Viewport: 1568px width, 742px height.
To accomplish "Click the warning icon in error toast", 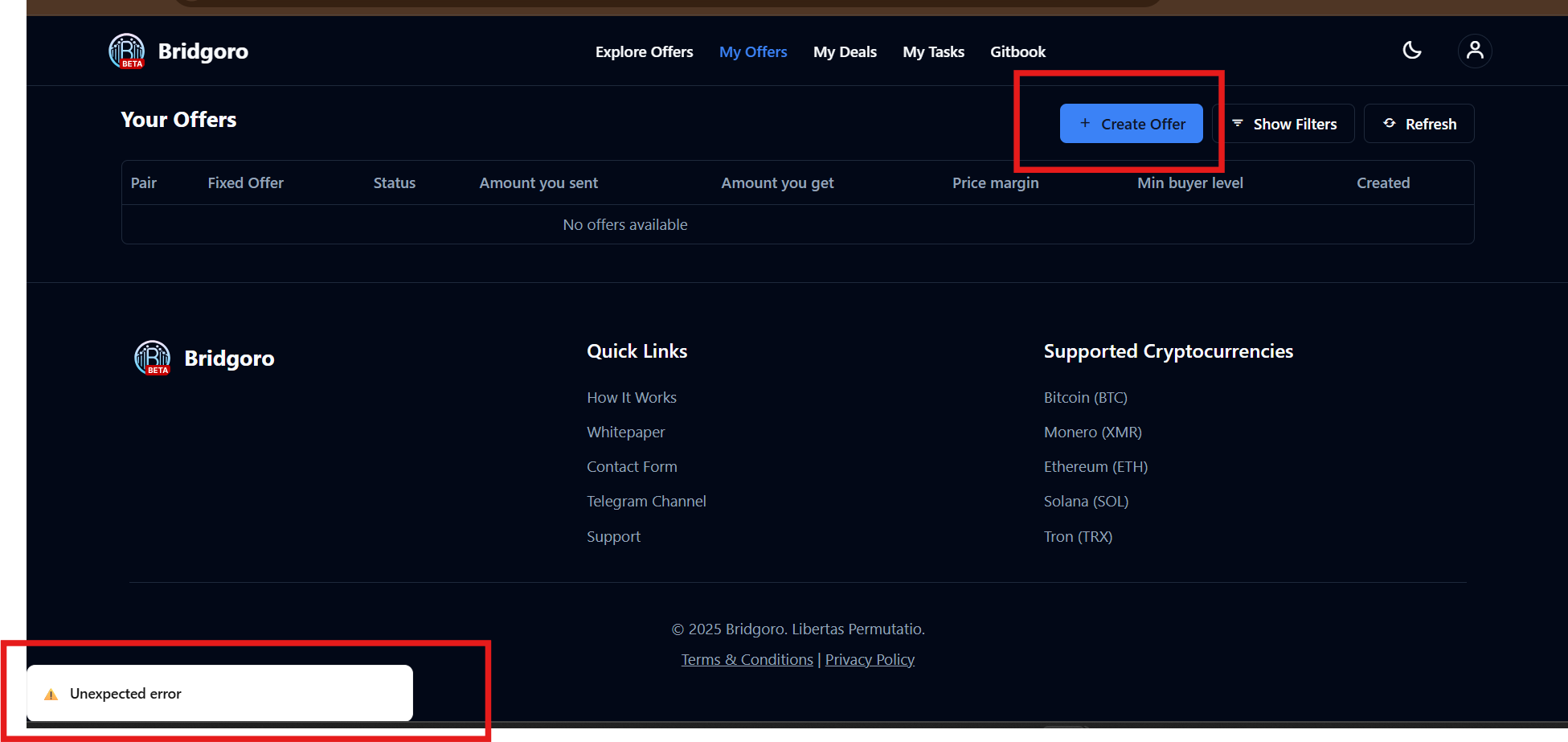I will (x=51, y=694).
